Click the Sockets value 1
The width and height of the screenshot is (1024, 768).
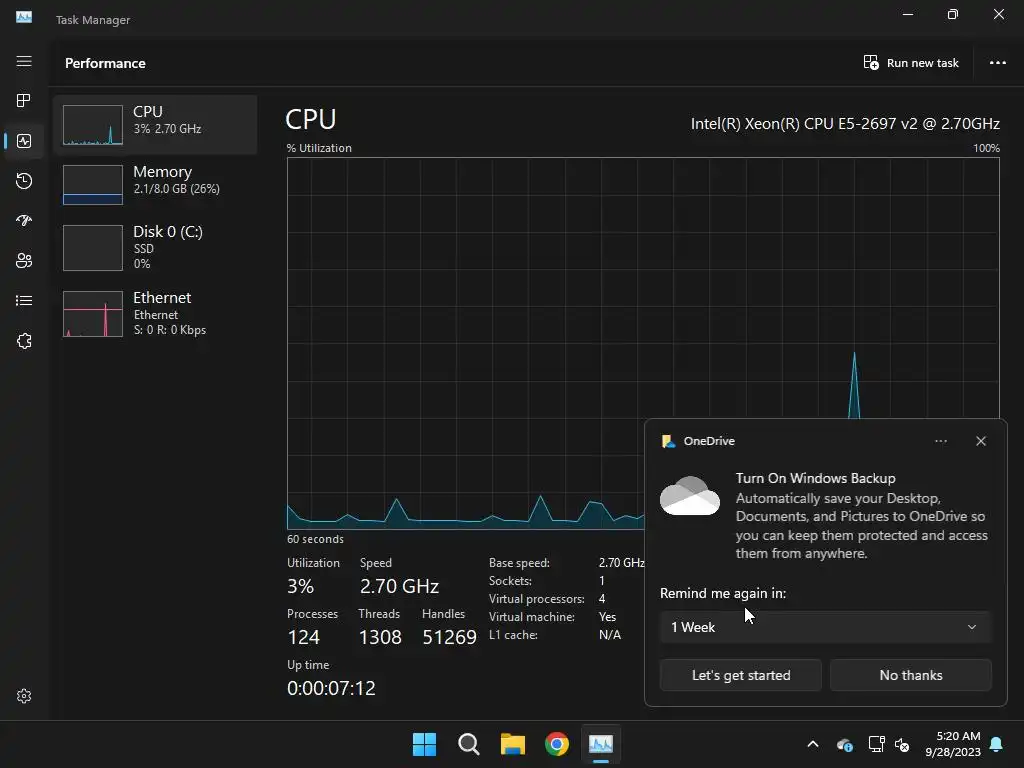click(x=601, y=581)
